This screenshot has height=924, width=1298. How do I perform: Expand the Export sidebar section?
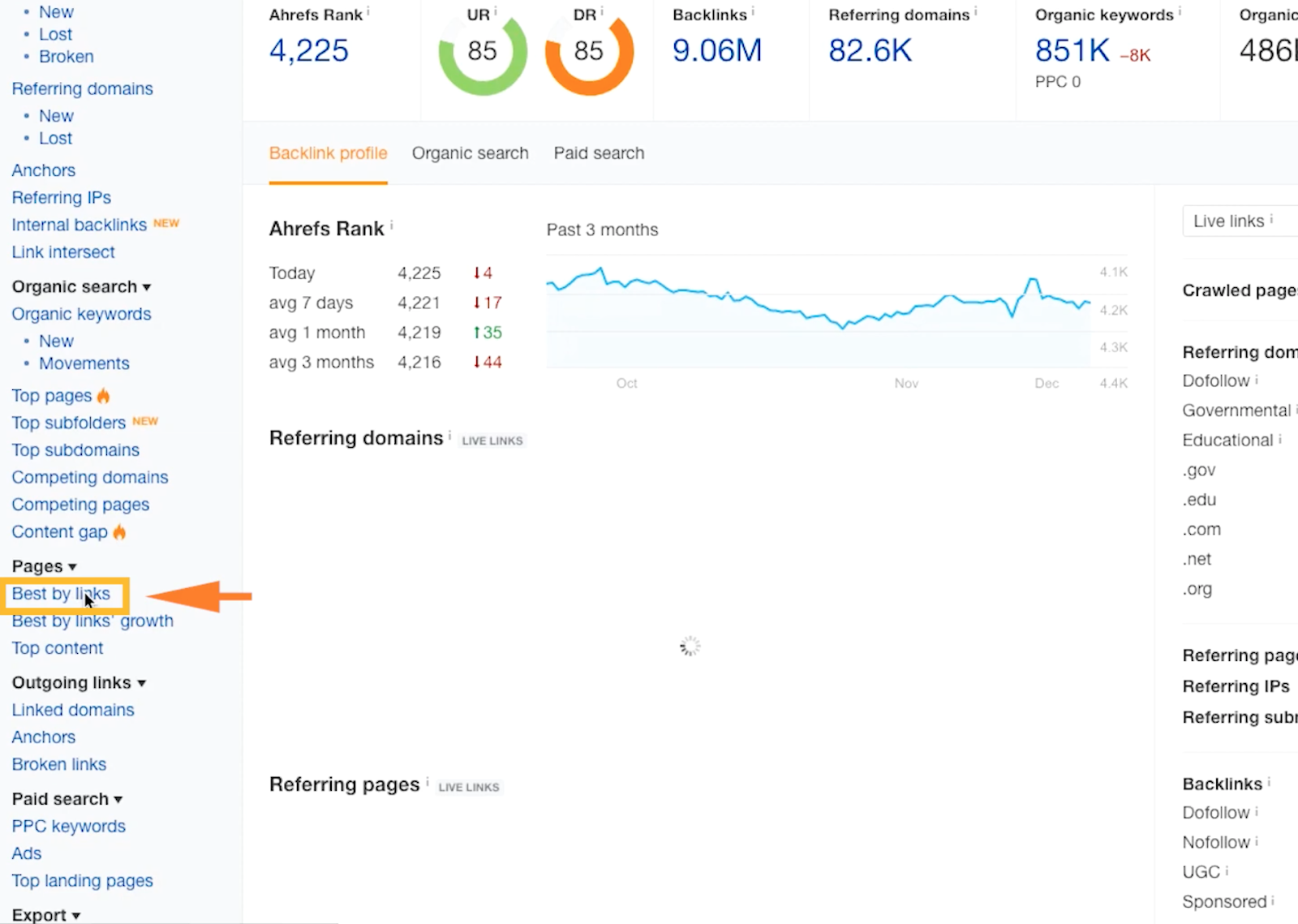pyautogui.click(x=45, y=914)
